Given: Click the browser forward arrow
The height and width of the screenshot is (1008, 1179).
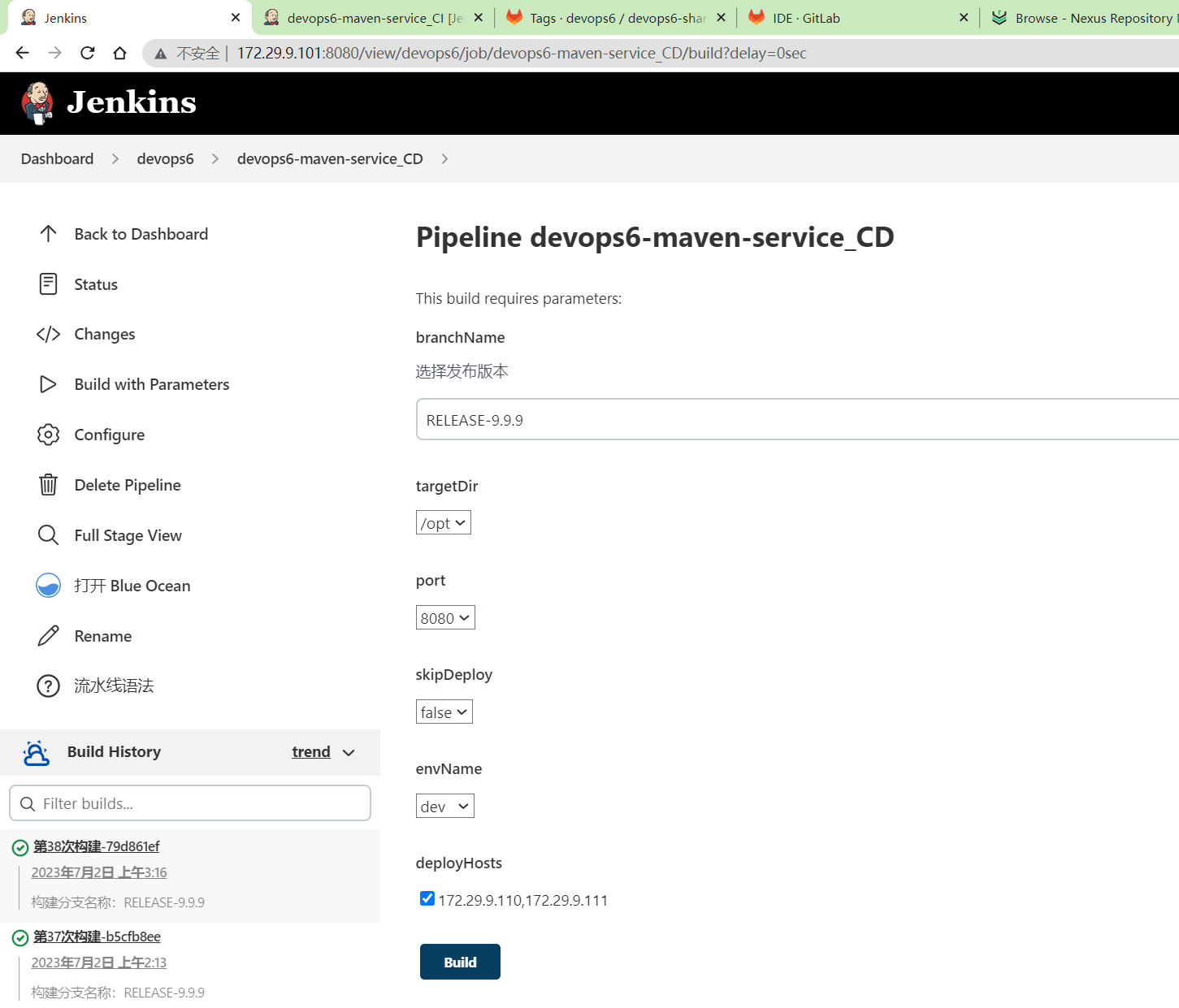Looking at the screenshot, I should point(54,53).
